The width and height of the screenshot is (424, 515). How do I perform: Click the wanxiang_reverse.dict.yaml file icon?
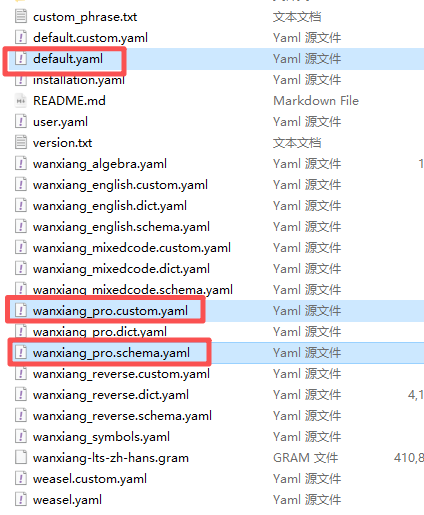[x=21, y=394]
